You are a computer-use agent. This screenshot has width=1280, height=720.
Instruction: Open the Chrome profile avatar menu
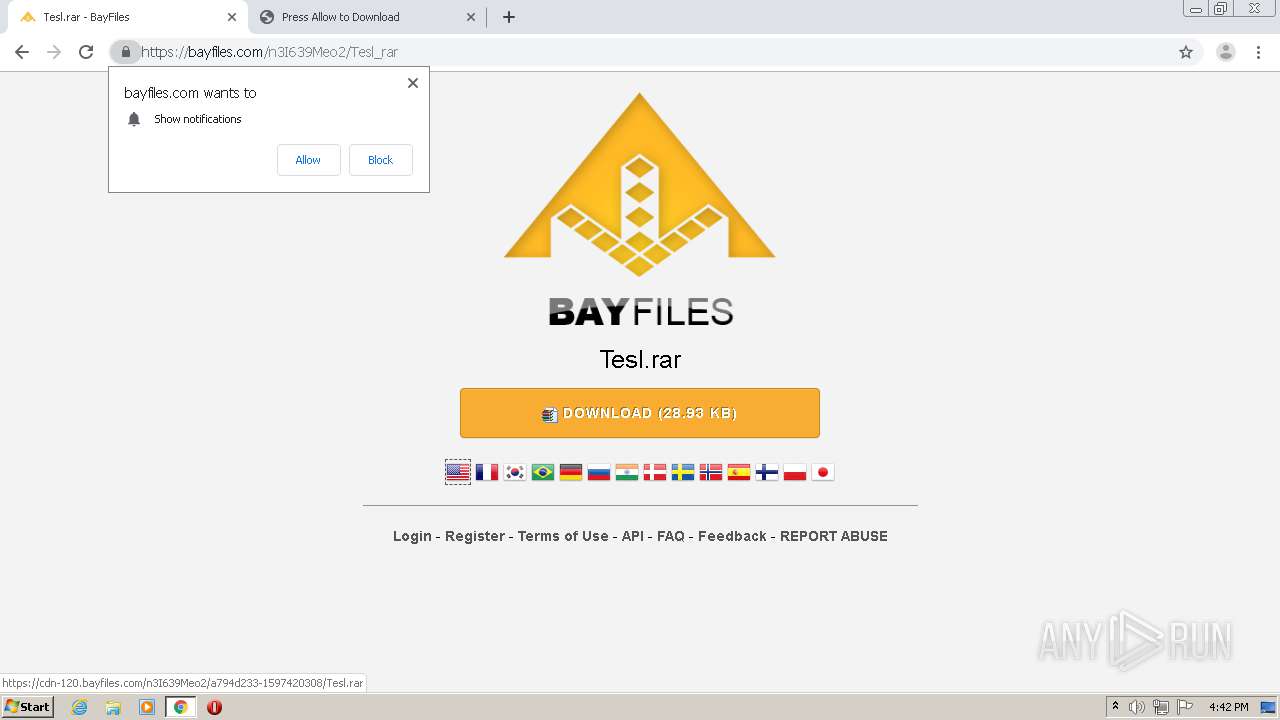point(1226,52)
